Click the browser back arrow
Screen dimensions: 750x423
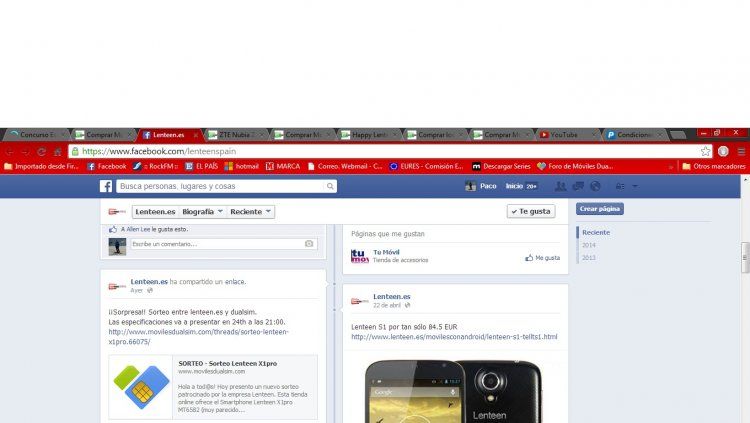pyautogui.click(x=10, y=152)
